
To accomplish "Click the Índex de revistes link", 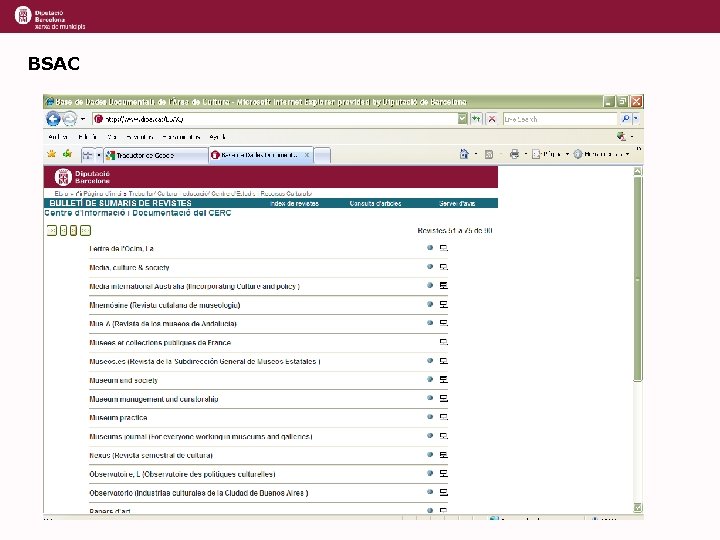I will click(294, 203).
